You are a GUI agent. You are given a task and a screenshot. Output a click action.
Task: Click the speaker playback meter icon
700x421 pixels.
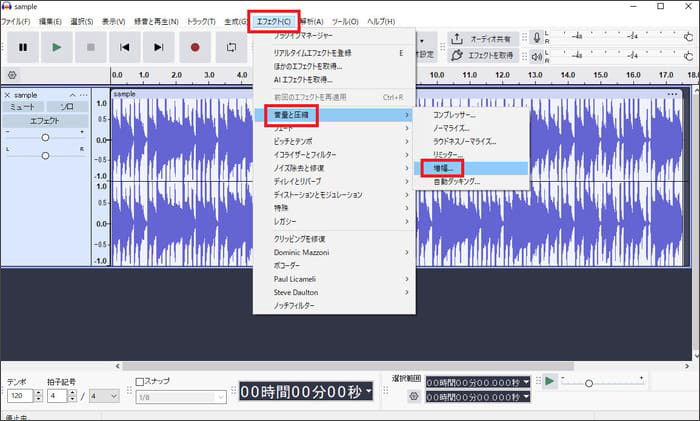[x=537, y=56]
